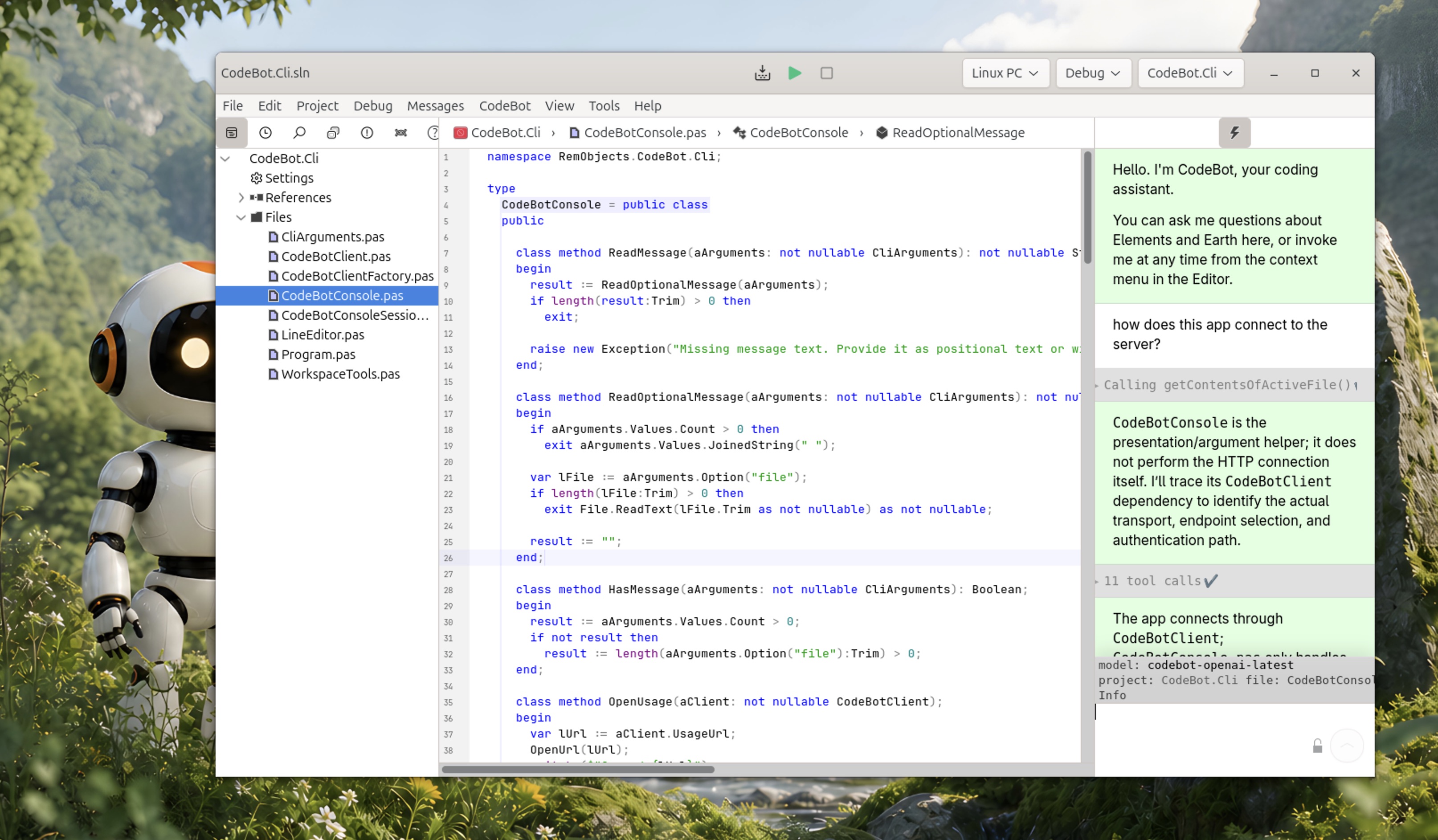Click the bug debug sidebar icon
Screen dimensions: 1438x840
coord(400,133)
